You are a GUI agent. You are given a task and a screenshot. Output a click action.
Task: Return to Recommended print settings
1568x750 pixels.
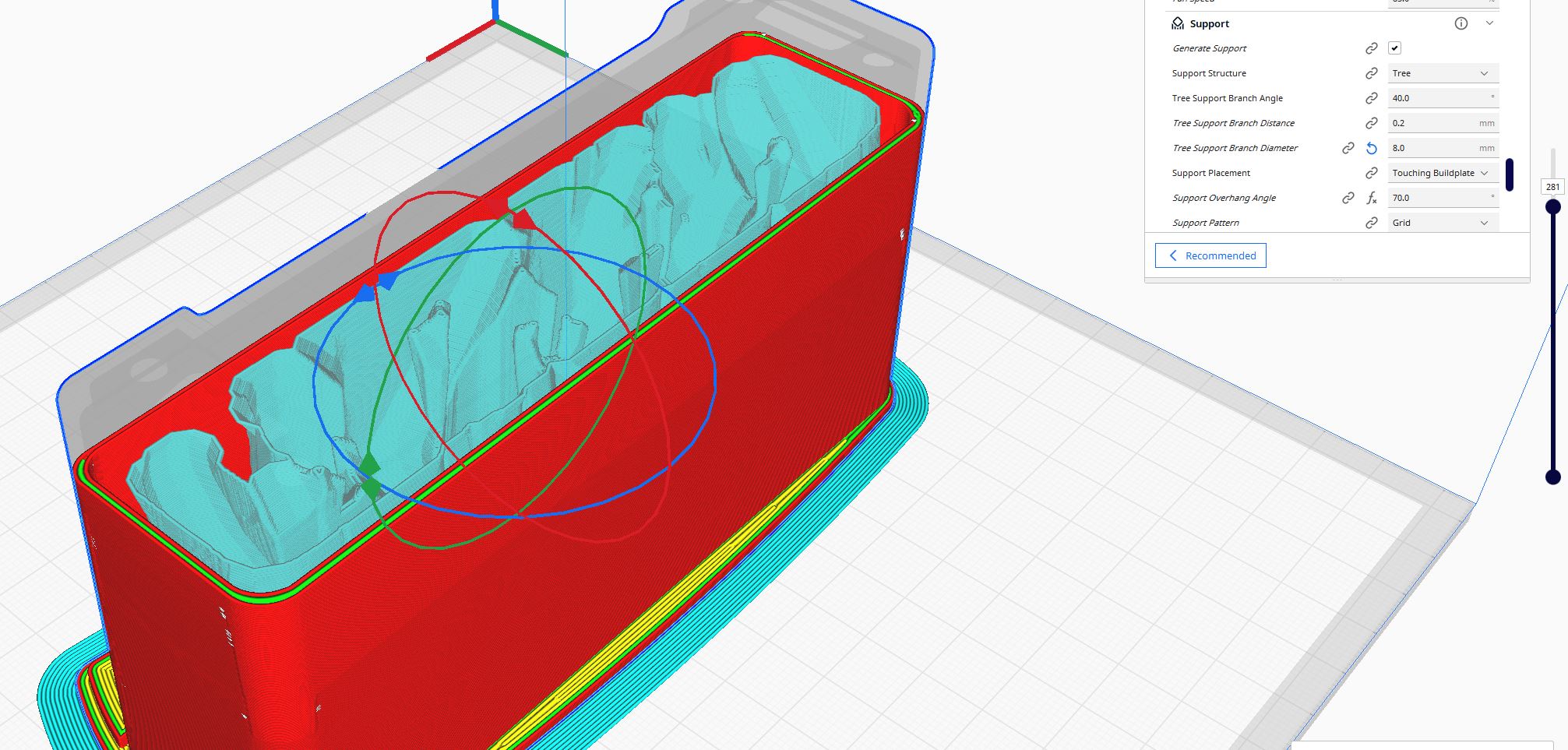tap(1210, 255)
